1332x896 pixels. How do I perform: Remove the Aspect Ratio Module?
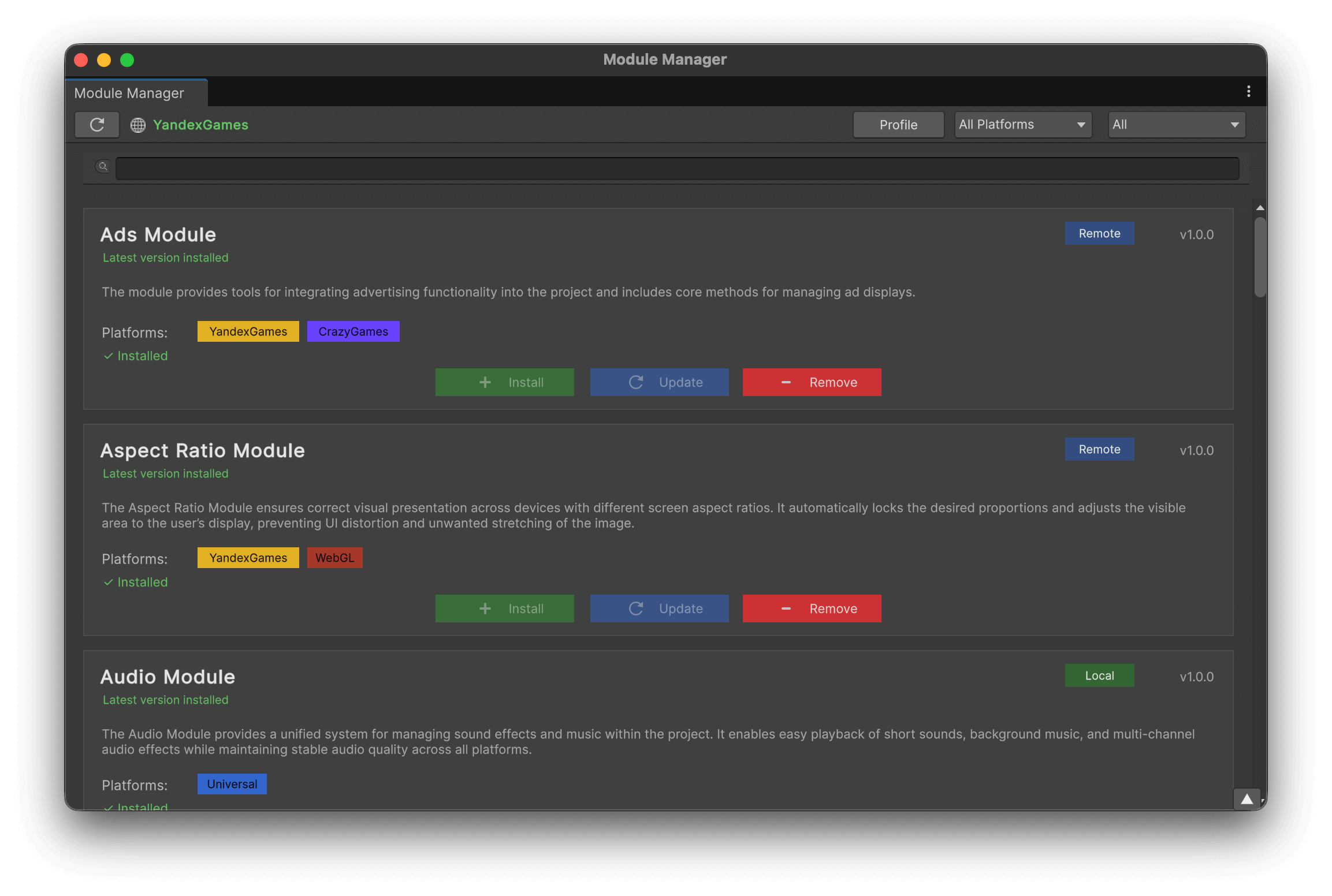click(x=812, y=608)
